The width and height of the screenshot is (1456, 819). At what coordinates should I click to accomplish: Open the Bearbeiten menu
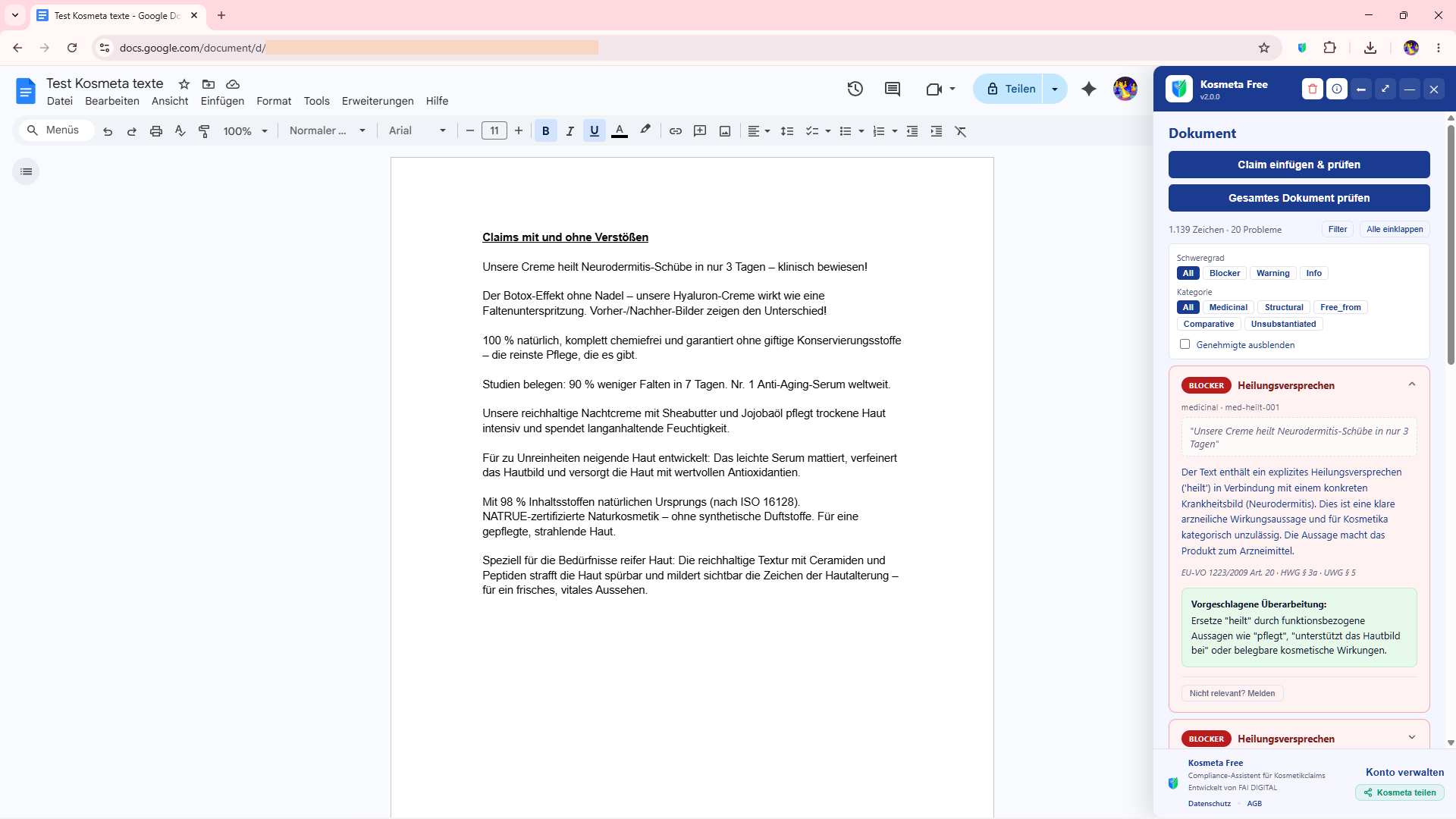[x=112, y=101]
